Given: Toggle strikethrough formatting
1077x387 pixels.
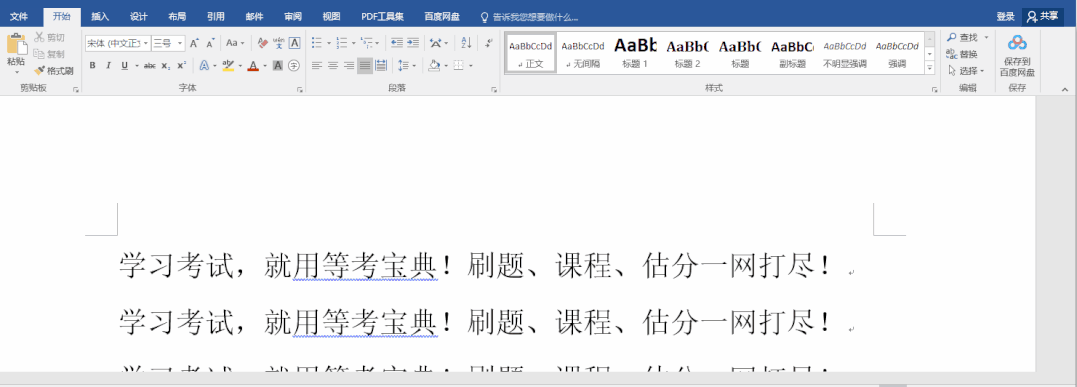Looking at the screenshot, I should [x=150, y=66].
